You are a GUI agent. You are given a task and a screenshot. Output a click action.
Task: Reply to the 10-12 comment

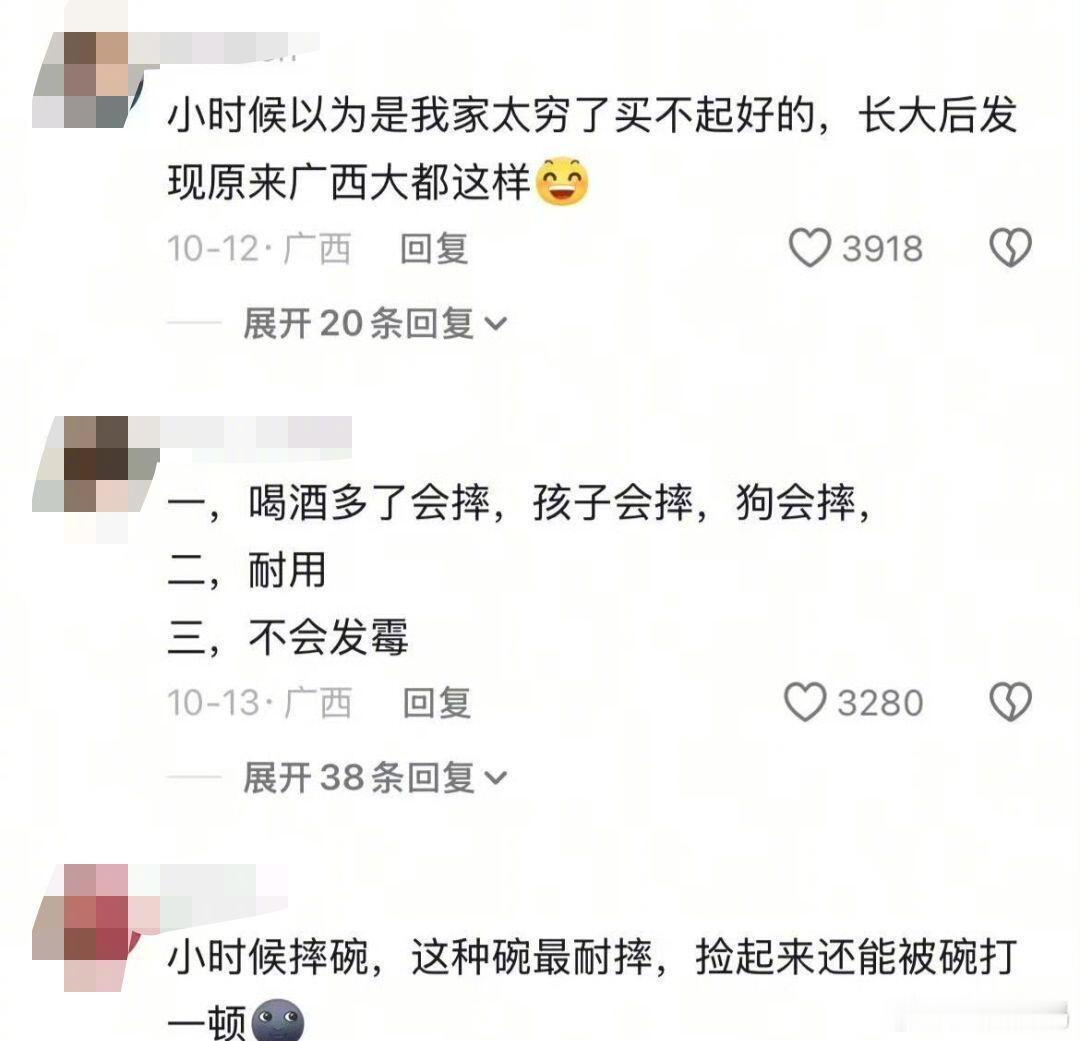point(435,249)
